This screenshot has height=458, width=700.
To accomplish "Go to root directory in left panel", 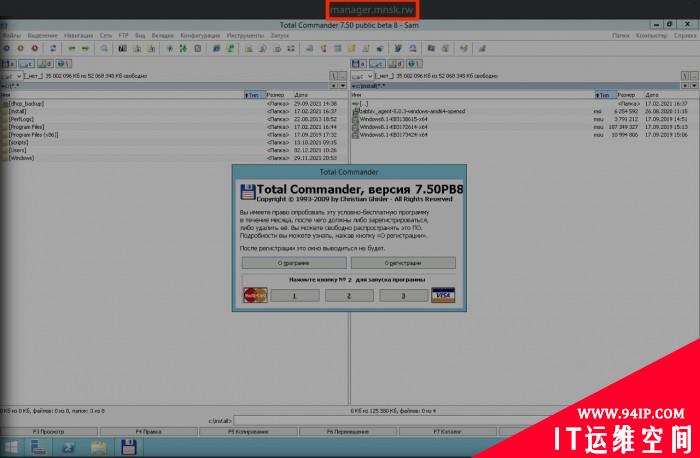I will coord(333,76).
